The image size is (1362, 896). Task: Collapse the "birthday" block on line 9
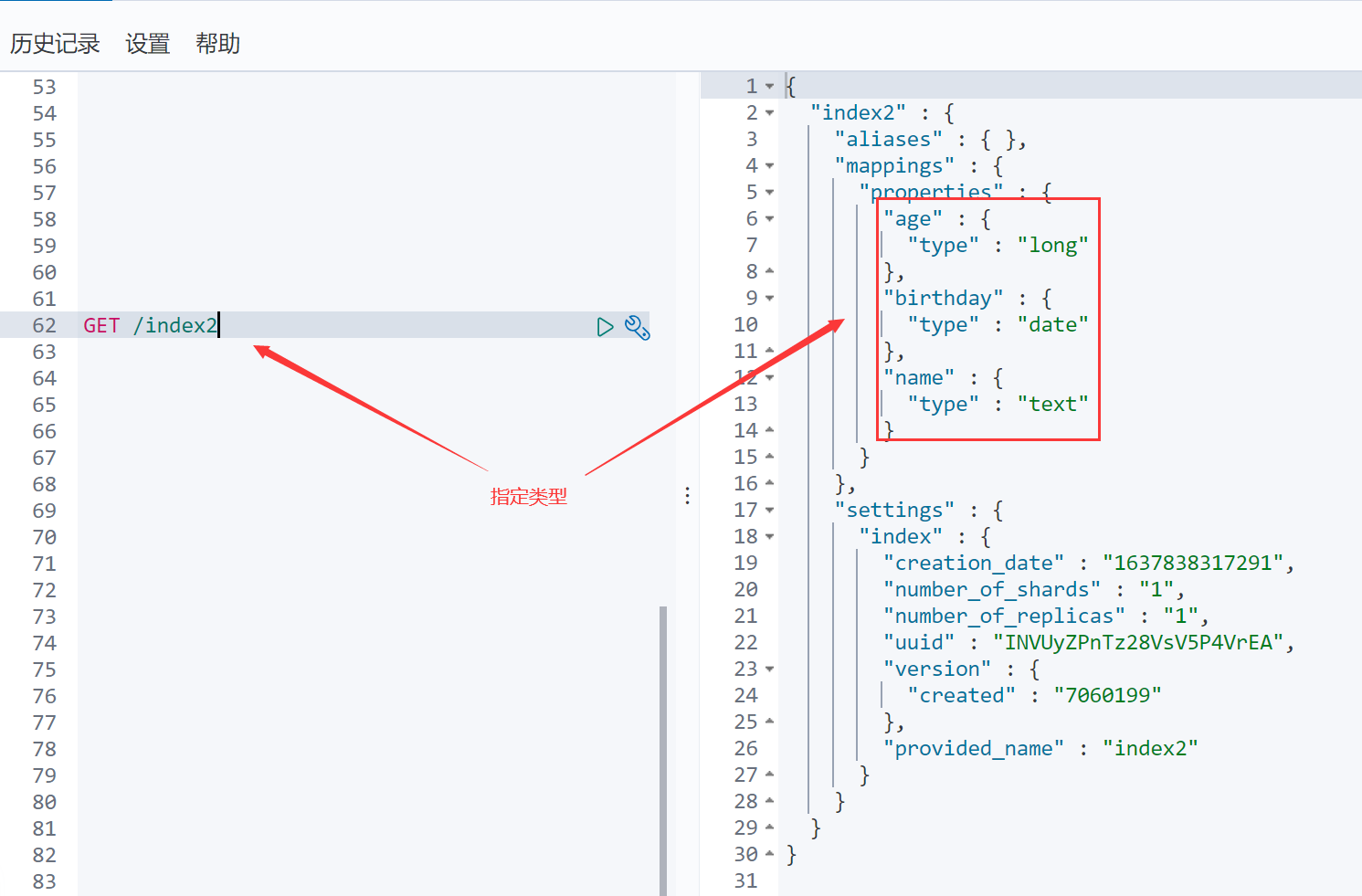pyautogui.click(x=769, y=299)
